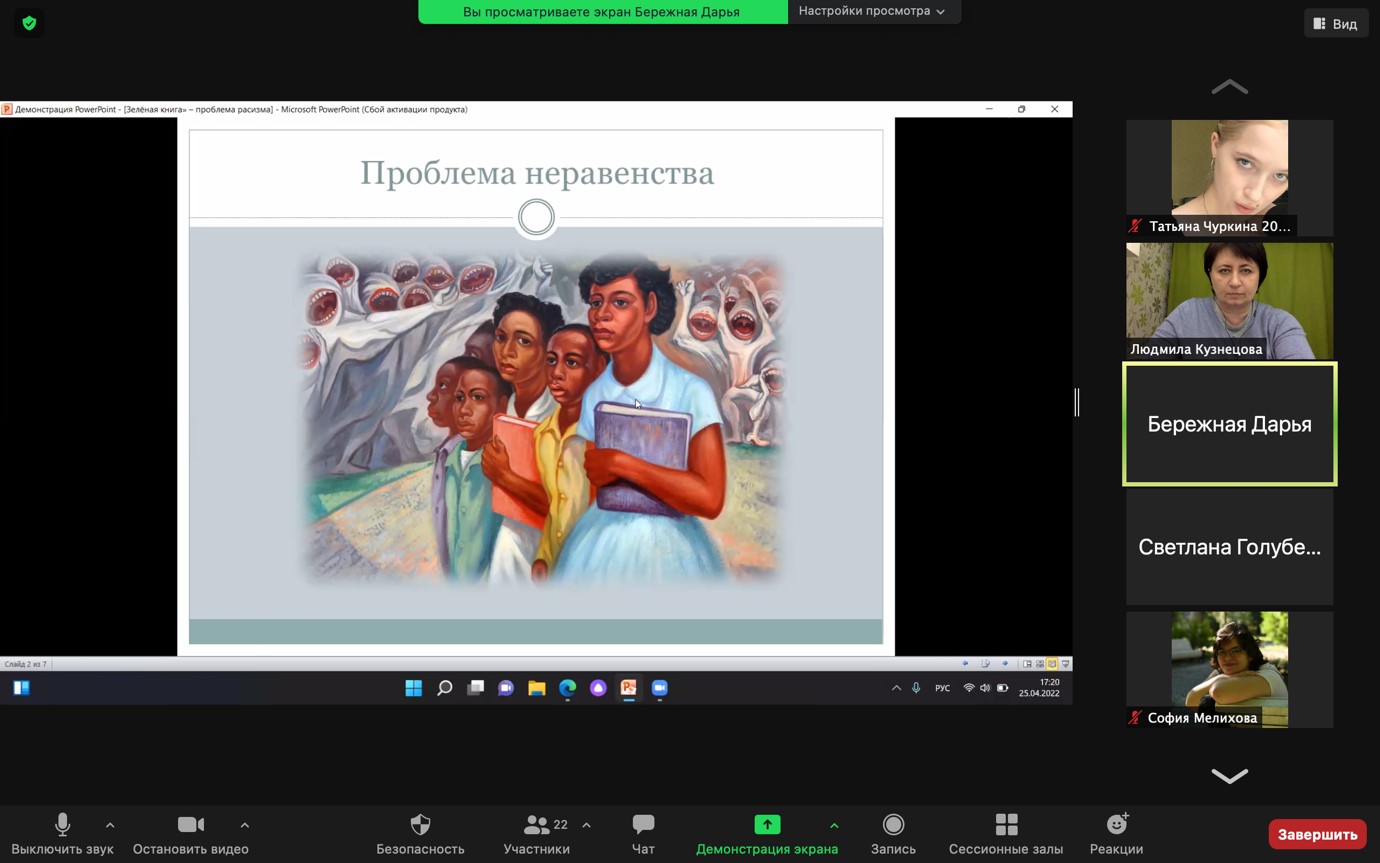Show next participants with down chevron
Image resolution: width=1380 pixels, height=863 pixels.
[1230, 775]
